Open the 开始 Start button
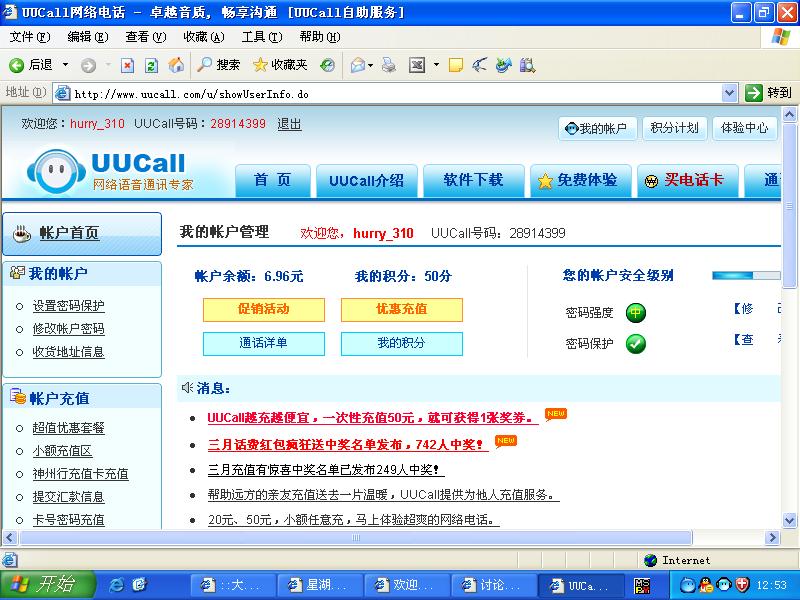 47,585
